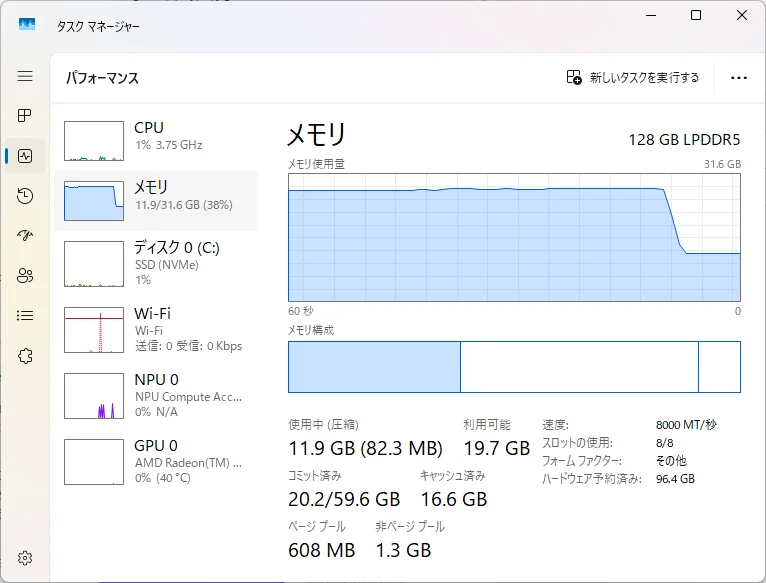
Task: Open the Details list page icon
Action: click(25, 316)
